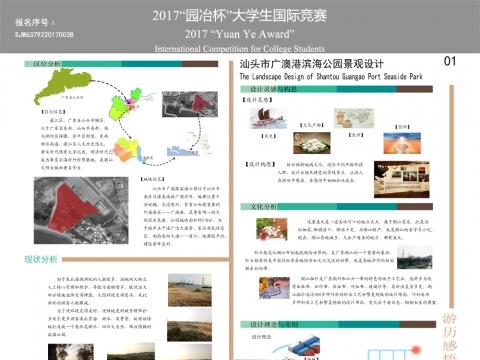This screenshot has height=360, width=480.
Task: Click the sunset hands image
Action: click(x=402, y=143)
